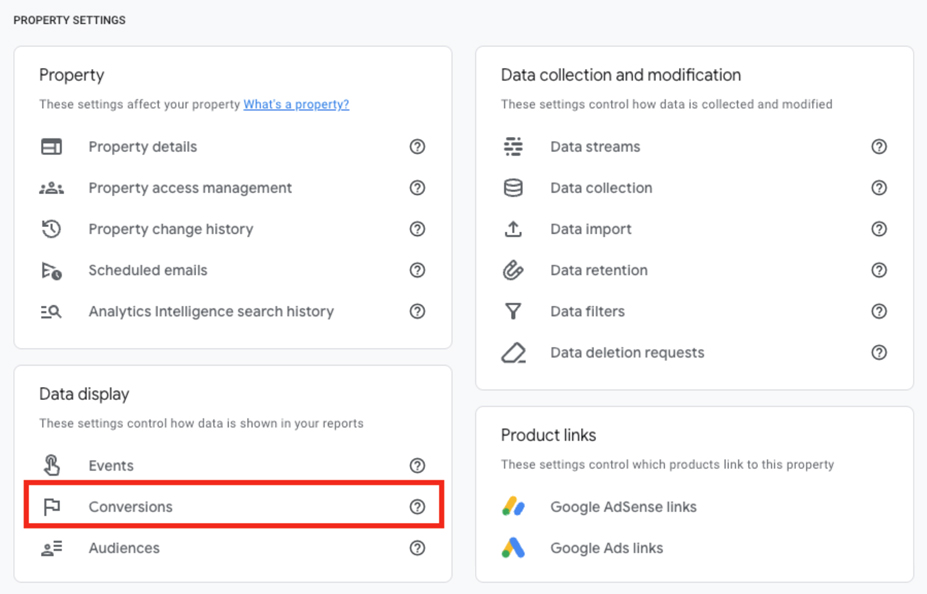This screenshot has width=927, height=594.
Task: Select Conversions under Data display
Action: [131, 507]
